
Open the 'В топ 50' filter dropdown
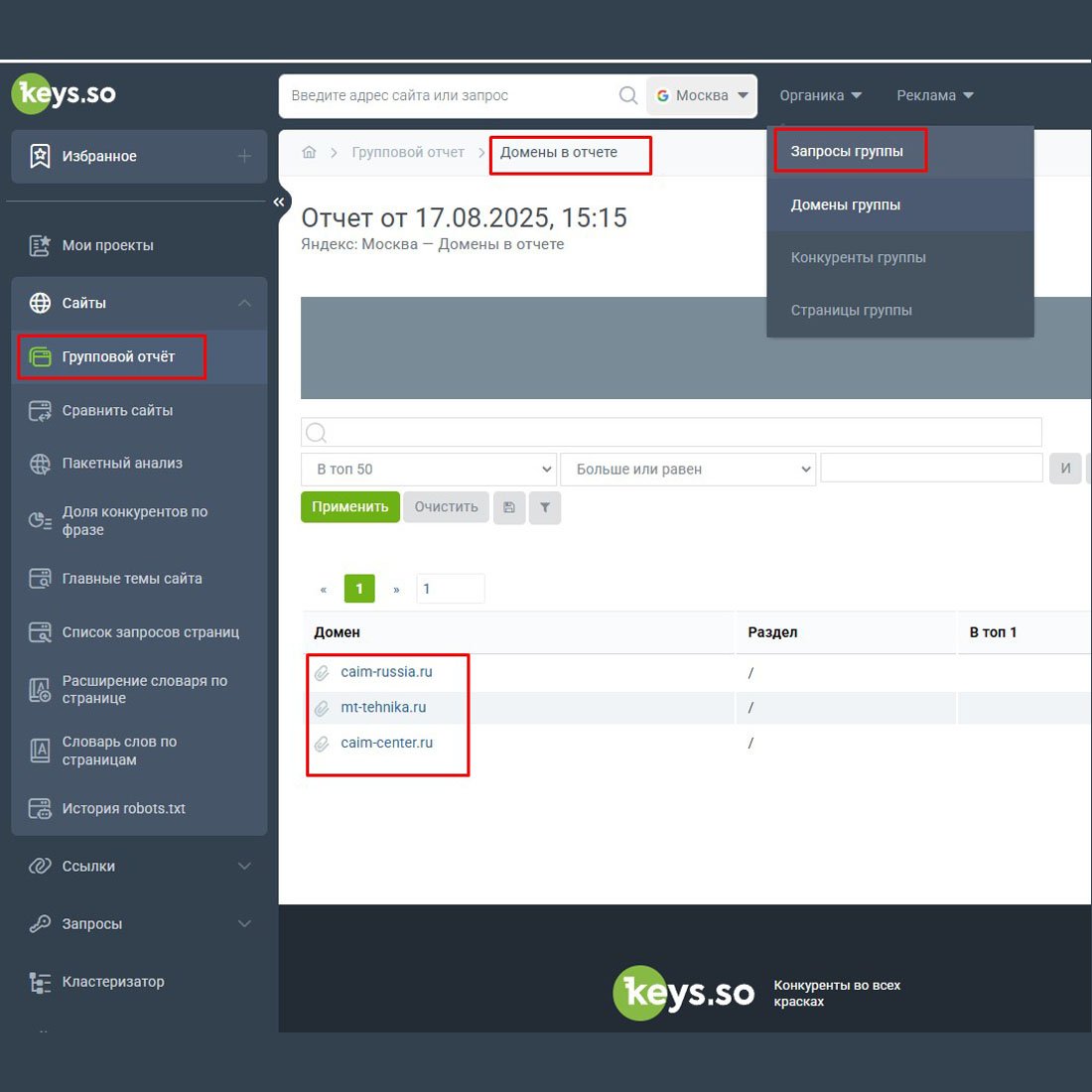click(428, 470)
